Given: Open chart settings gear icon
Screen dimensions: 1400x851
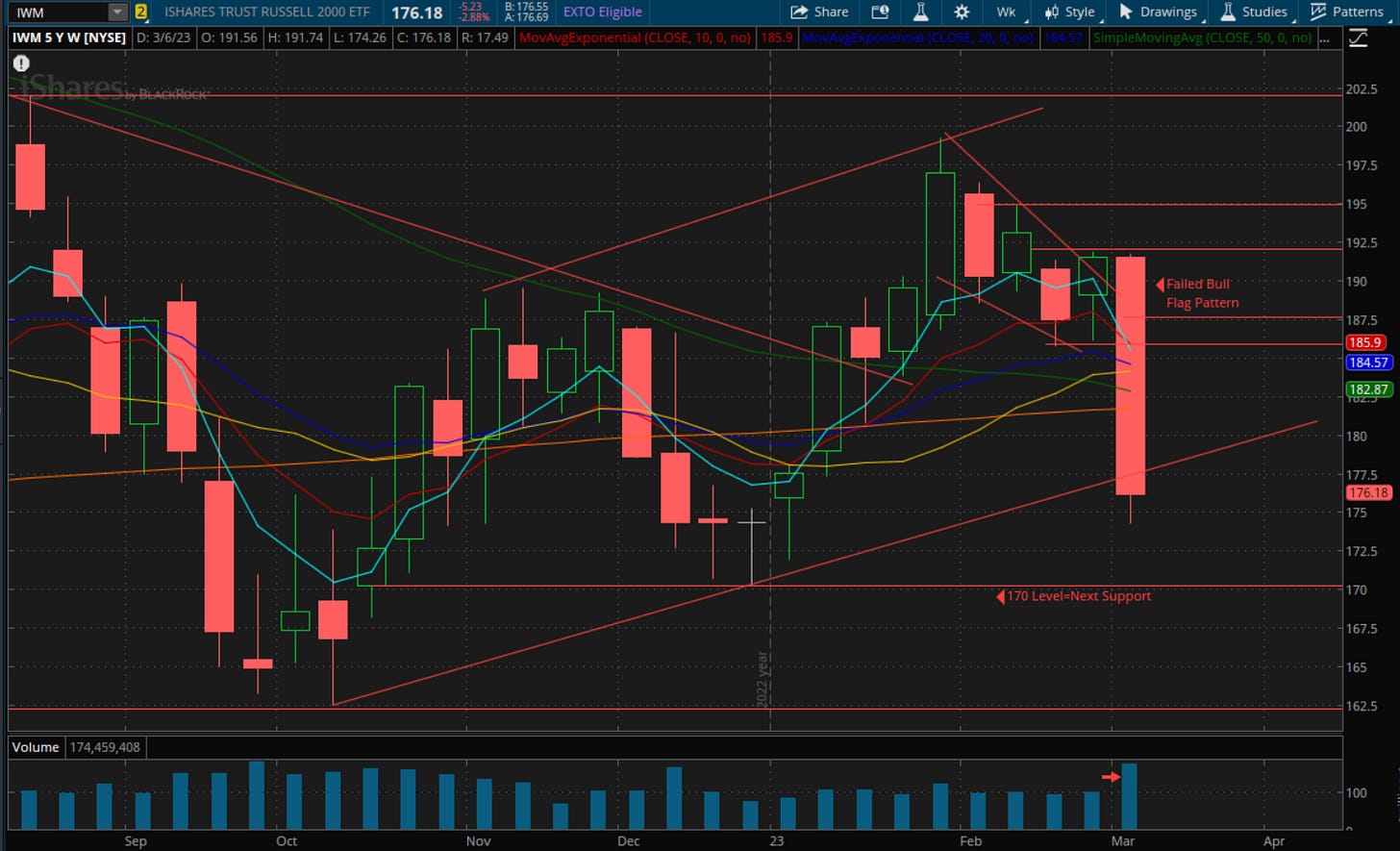Looking at the screenshot, I should point(962,12).
